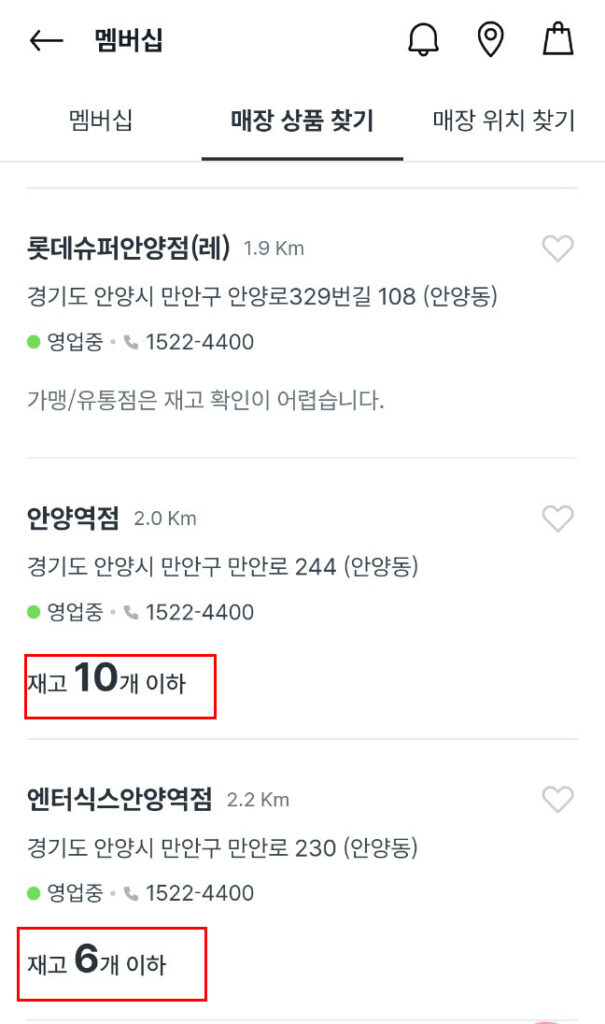The height and width of the screenshot is (1024, 605).
Task: Select the 안양역점 list entry
Action: [72, 519]
